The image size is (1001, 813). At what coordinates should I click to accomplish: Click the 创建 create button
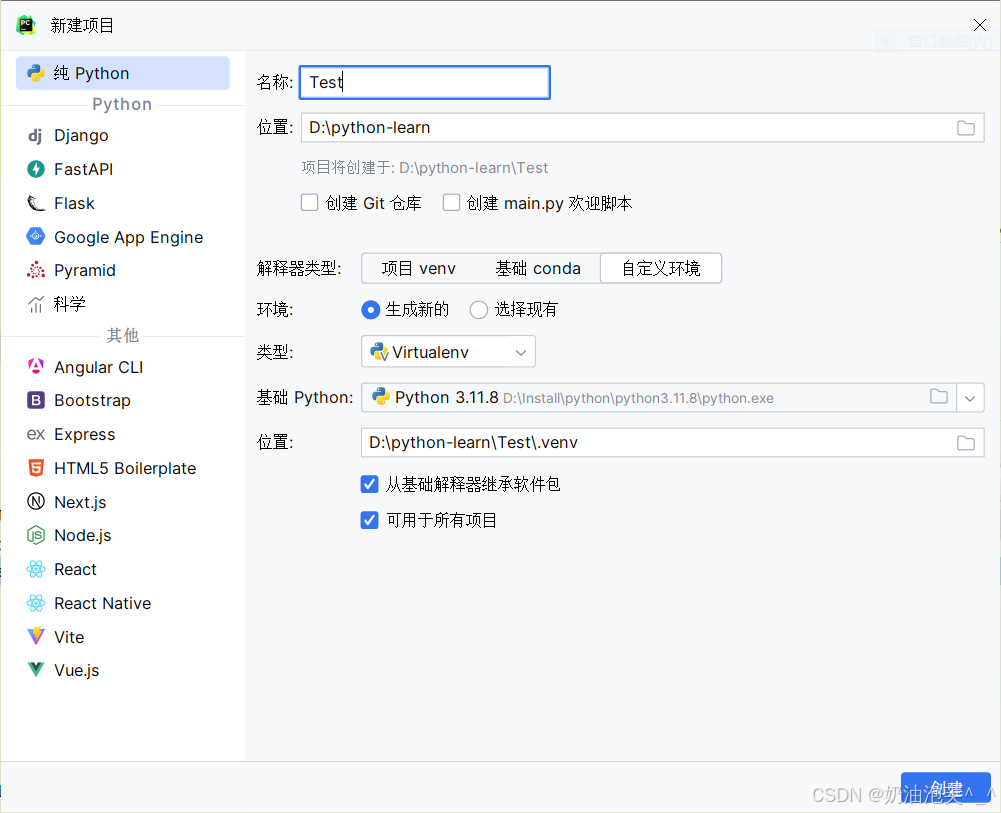[x=945, y=788]
